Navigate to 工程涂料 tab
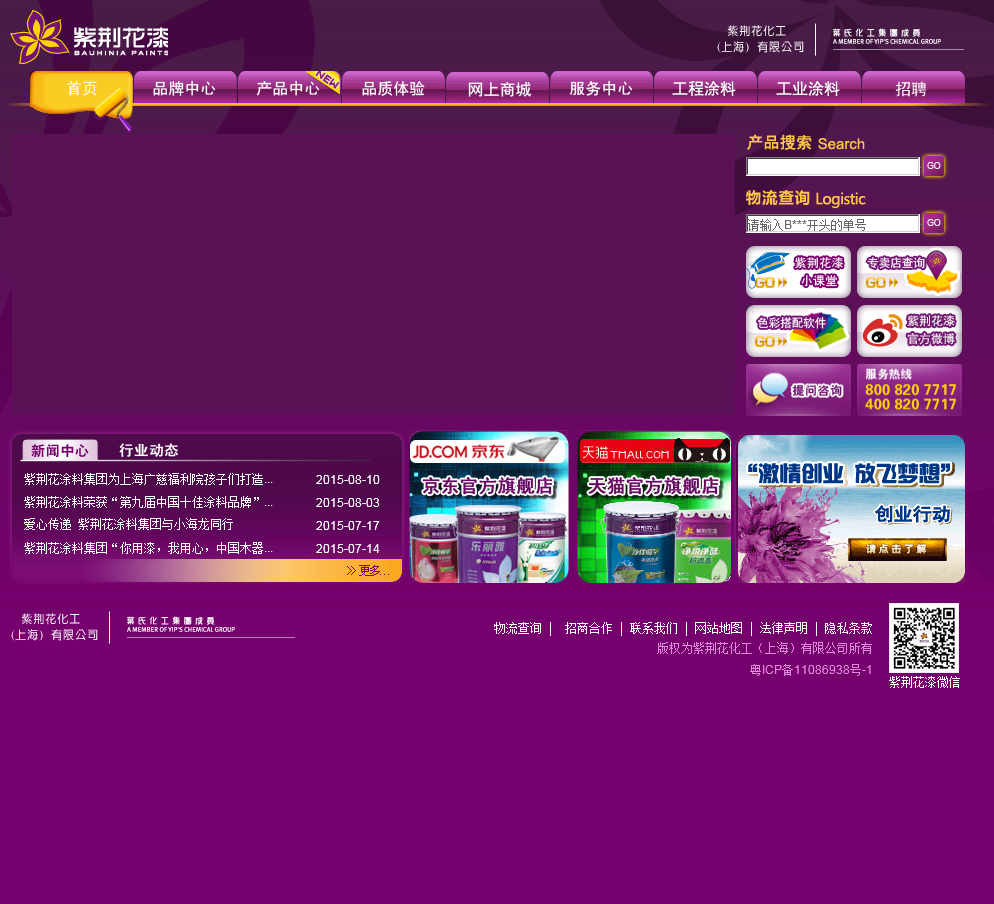 click(704, 88)
